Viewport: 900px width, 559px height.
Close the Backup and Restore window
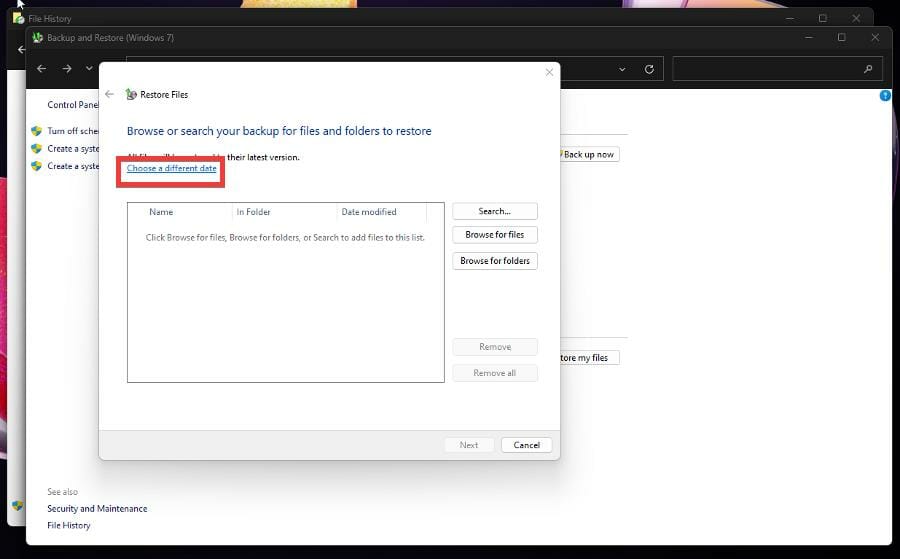click(x=875, y=37)
